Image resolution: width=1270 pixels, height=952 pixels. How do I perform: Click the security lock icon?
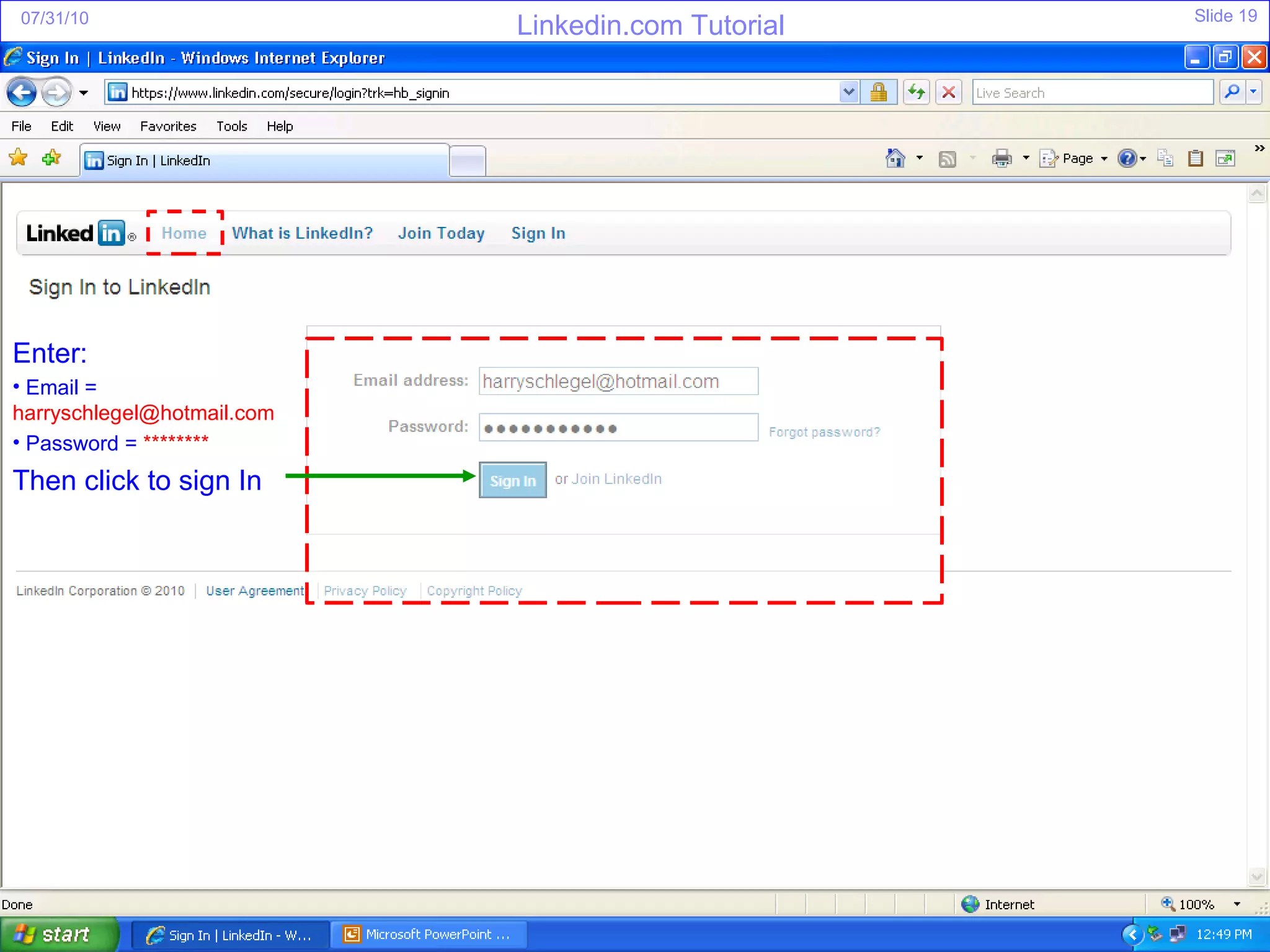coord(879,92)
